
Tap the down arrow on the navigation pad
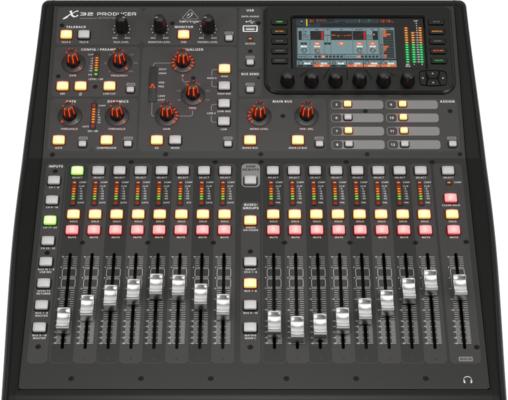pyautogui.click(x=432, y=82)
